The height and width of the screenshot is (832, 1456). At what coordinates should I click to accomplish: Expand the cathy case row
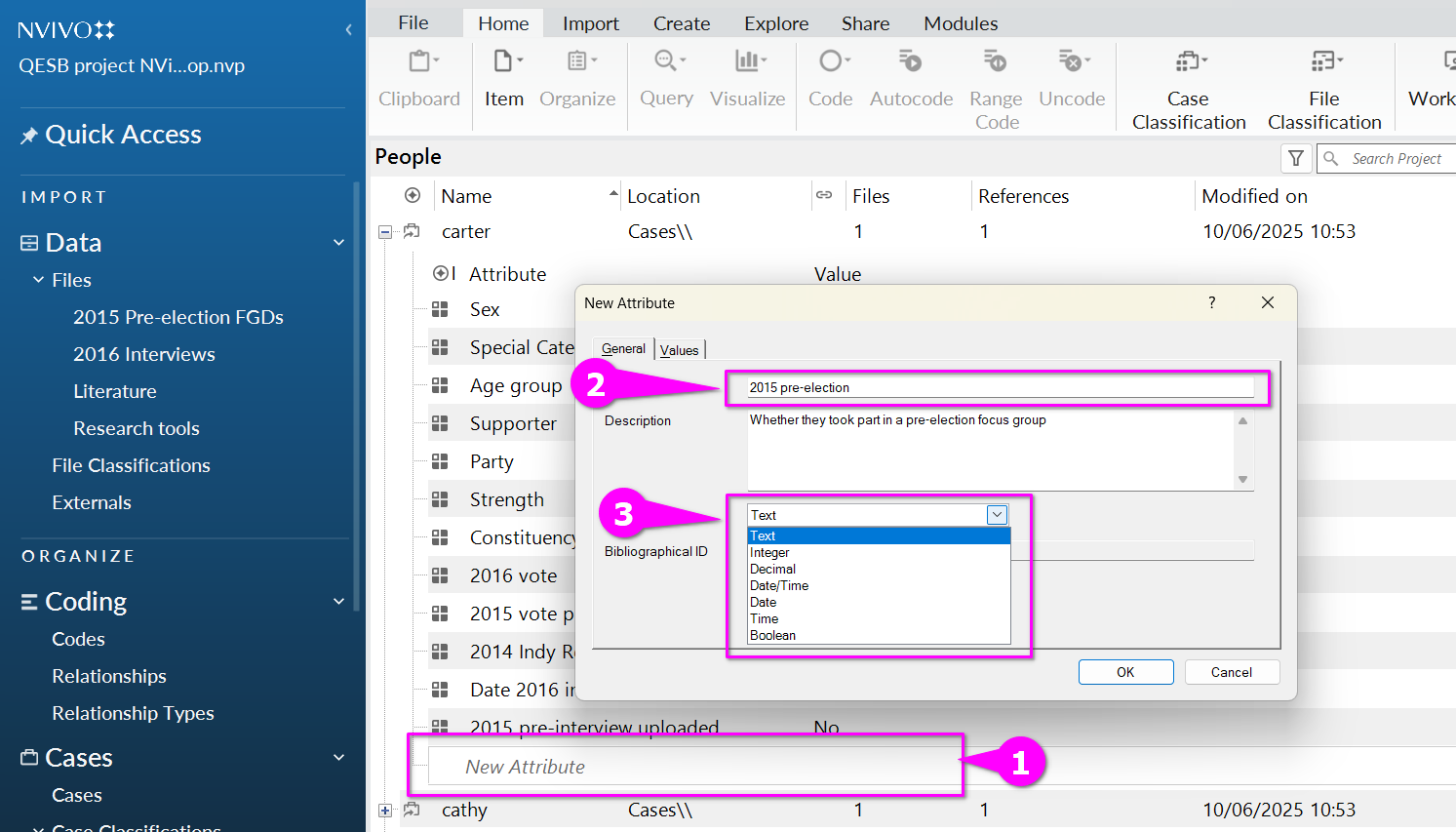tap(385, 811)
